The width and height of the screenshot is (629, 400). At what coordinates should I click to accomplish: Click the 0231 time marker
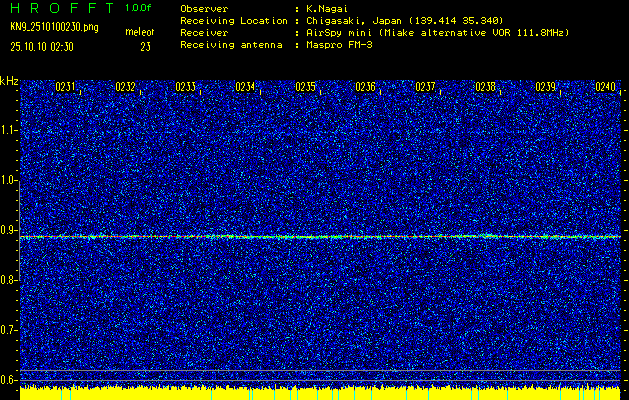(65, 87)
